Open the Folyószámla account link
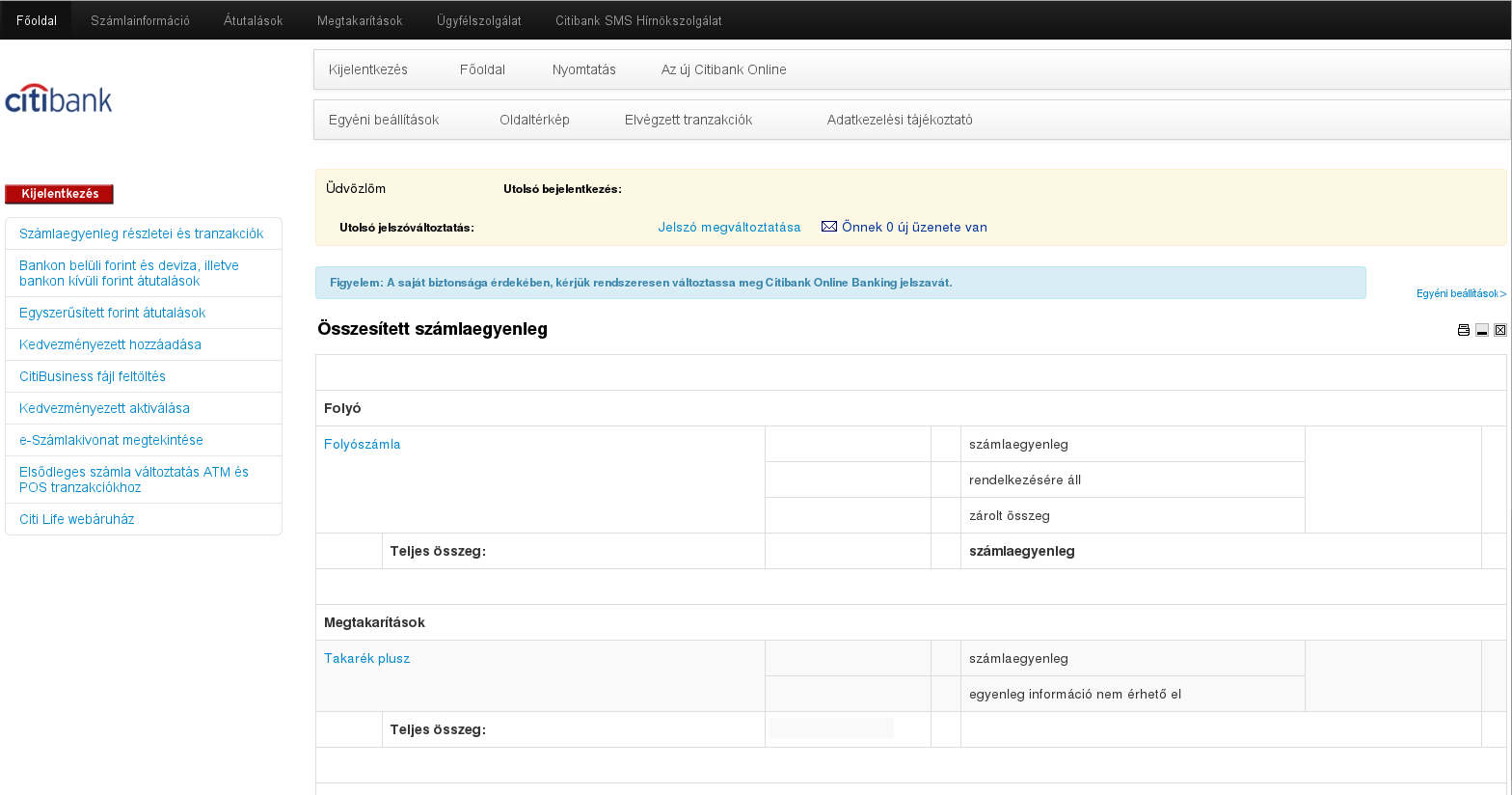Viewport: 1512px width, 795px height. (x=362, y=444)
